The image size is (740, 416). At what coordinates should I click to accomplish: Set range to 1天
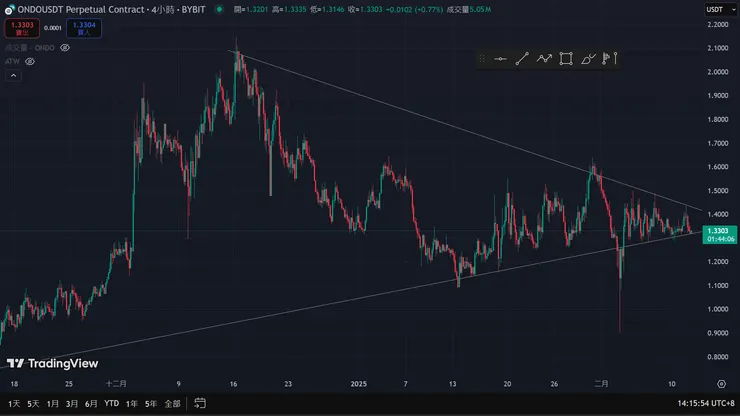(14, 404)
